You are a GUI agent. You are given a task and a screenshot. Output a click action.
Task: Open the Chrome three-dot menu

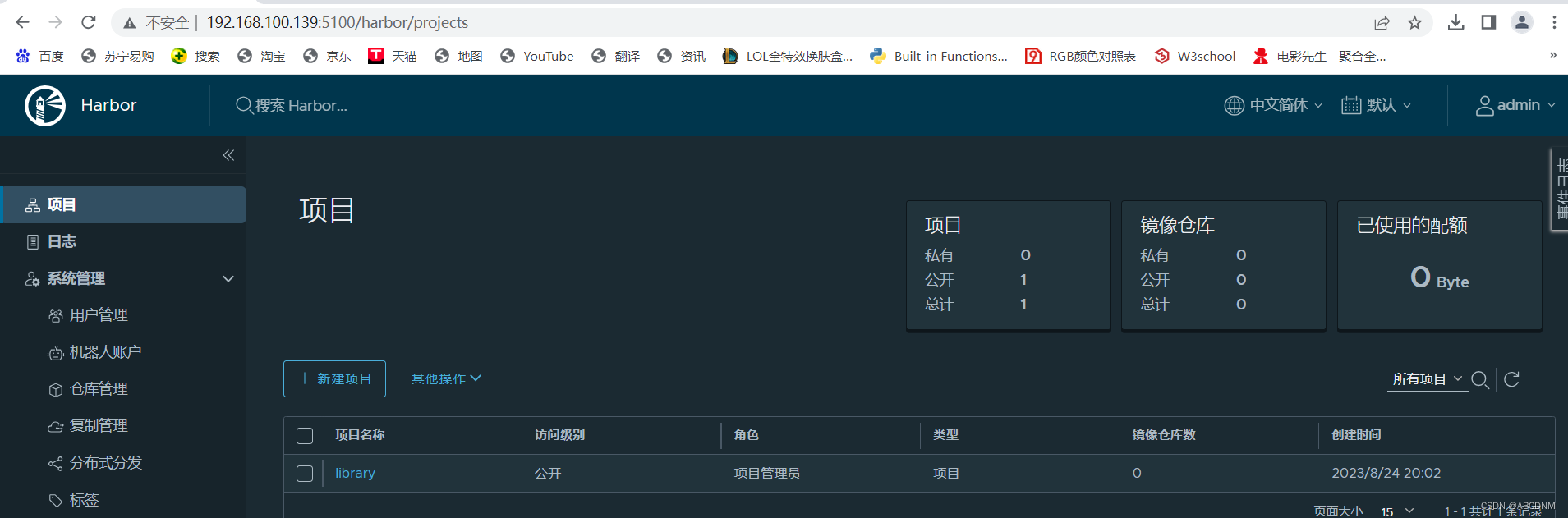1554,22
